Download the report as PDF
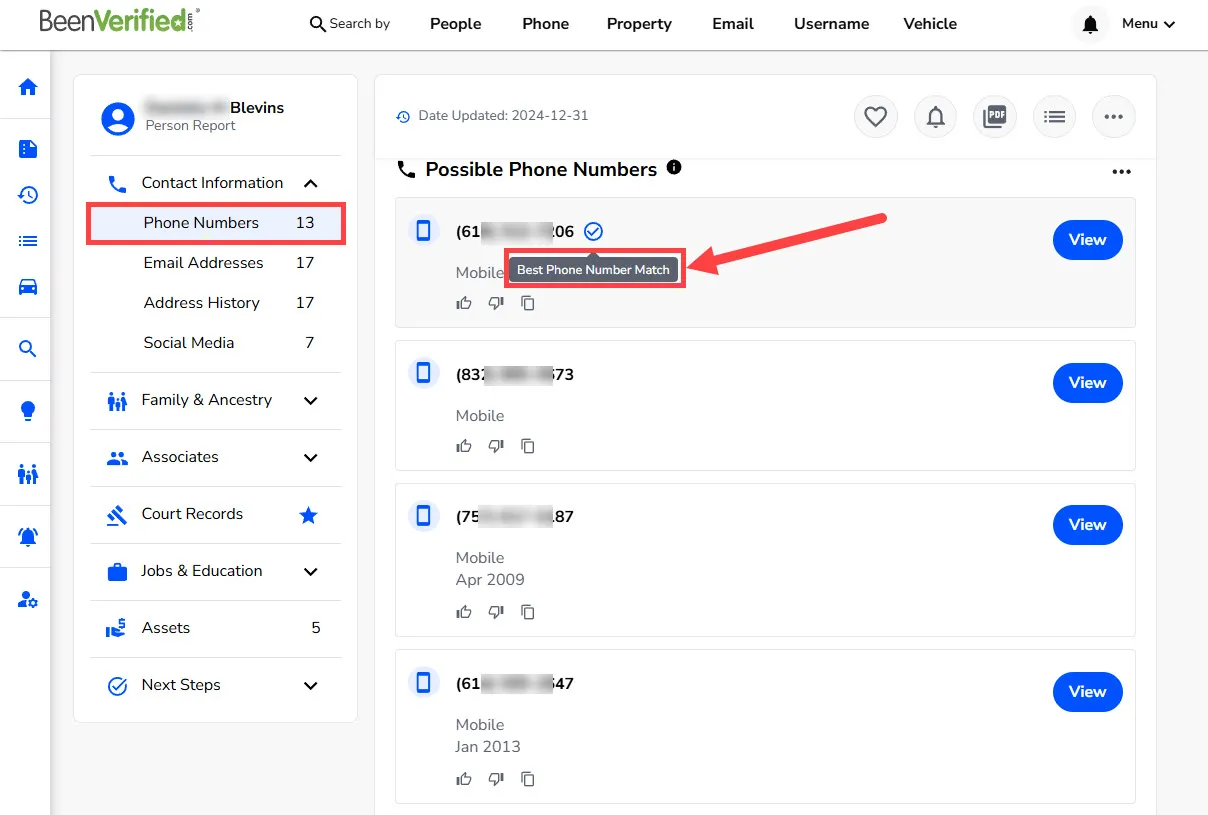This screenshot has width=1208, height=815. click(x=994, y=116)
